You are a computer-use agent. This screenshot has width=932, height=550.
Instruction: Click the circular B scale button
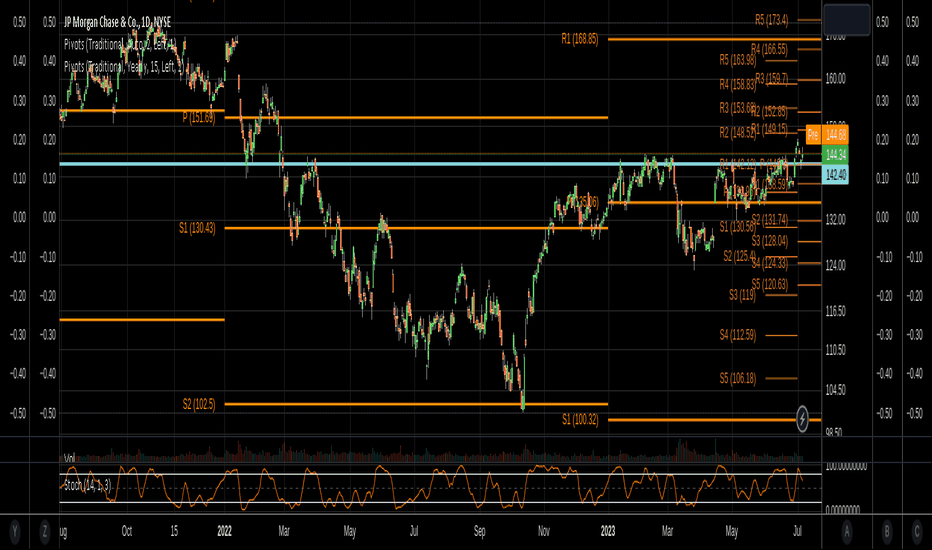887,531
